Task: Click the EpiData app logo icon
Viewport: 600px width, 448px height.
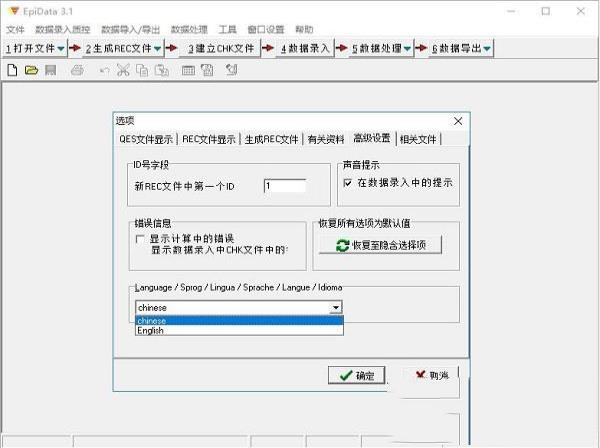Action: (x=14, y=11)
